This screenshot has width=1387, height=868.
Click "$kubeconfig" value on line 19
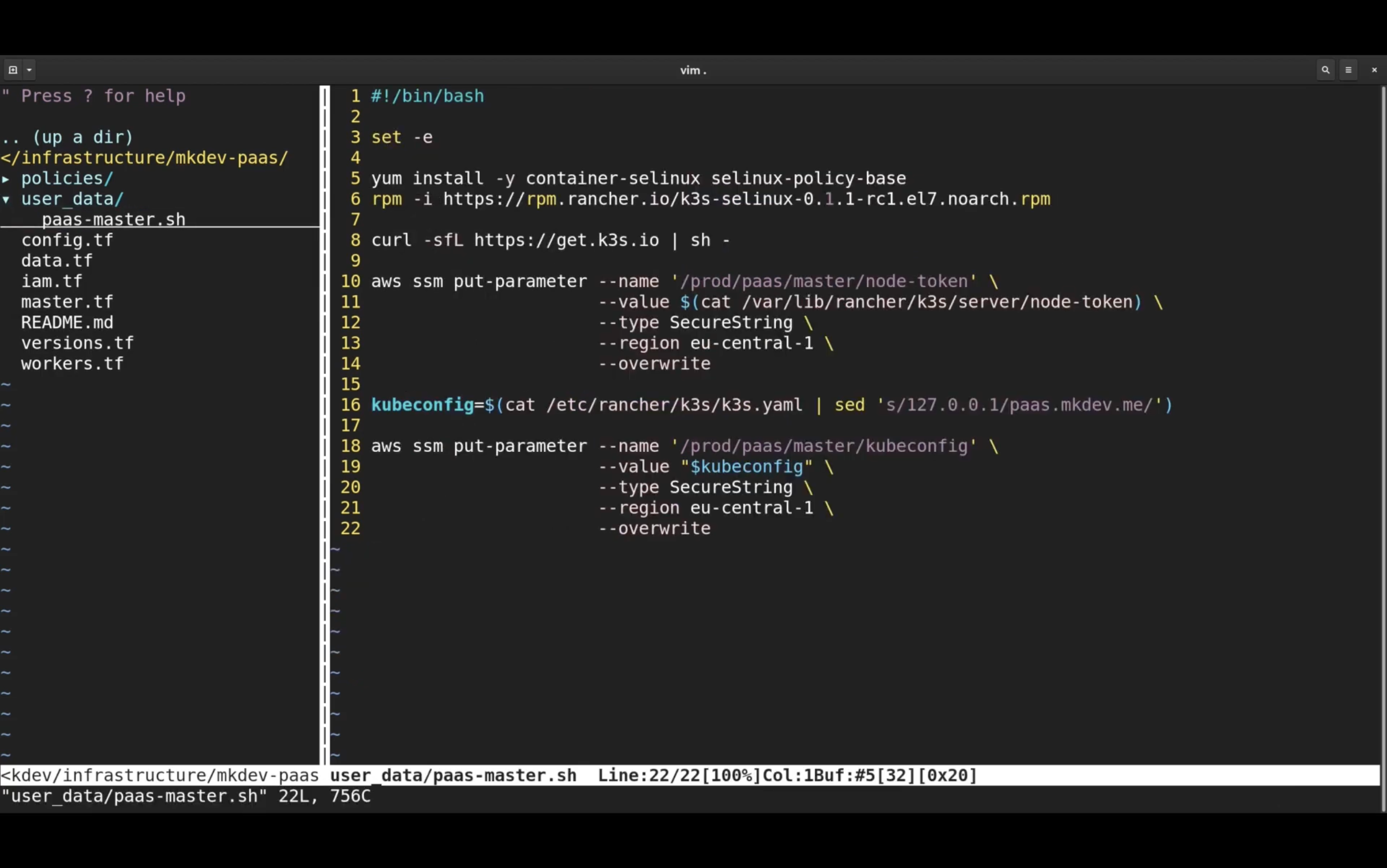point(746,467)
